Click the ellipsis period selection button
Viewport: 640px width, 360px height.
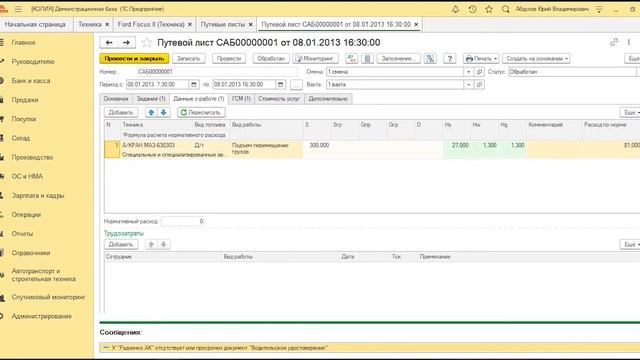(x=296, y=84)
